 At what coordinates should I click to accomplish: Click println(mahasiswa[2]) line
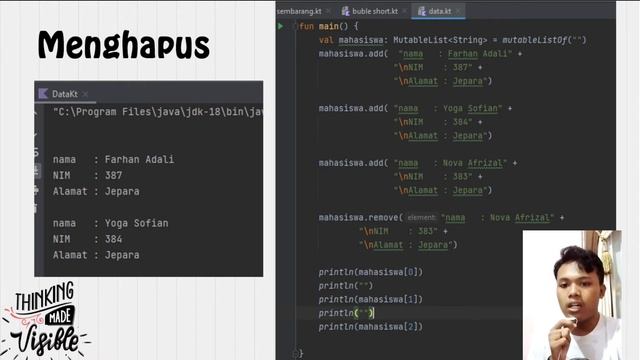(x=371, y=327)
